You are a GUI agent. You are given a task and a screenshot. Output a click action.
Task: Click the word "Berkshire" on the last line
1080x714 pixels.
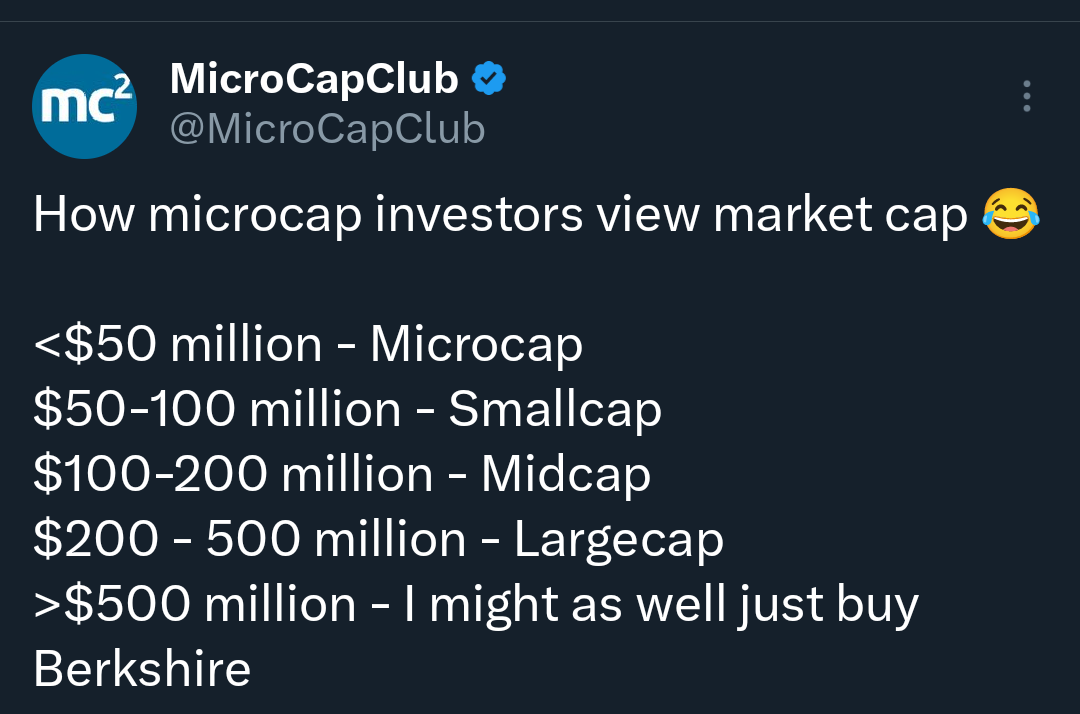[x=142, y=669]
